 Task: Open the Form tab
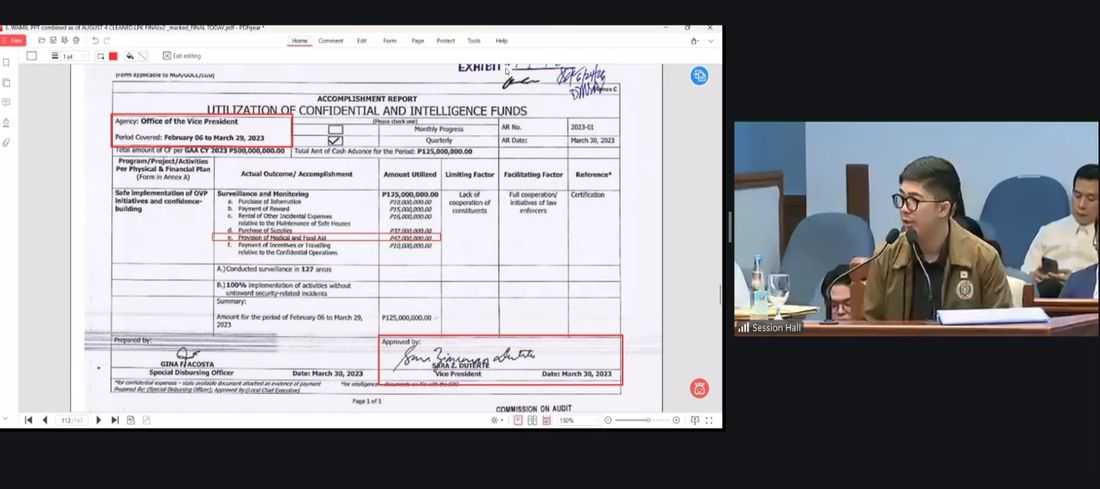(x=389, y=41)
